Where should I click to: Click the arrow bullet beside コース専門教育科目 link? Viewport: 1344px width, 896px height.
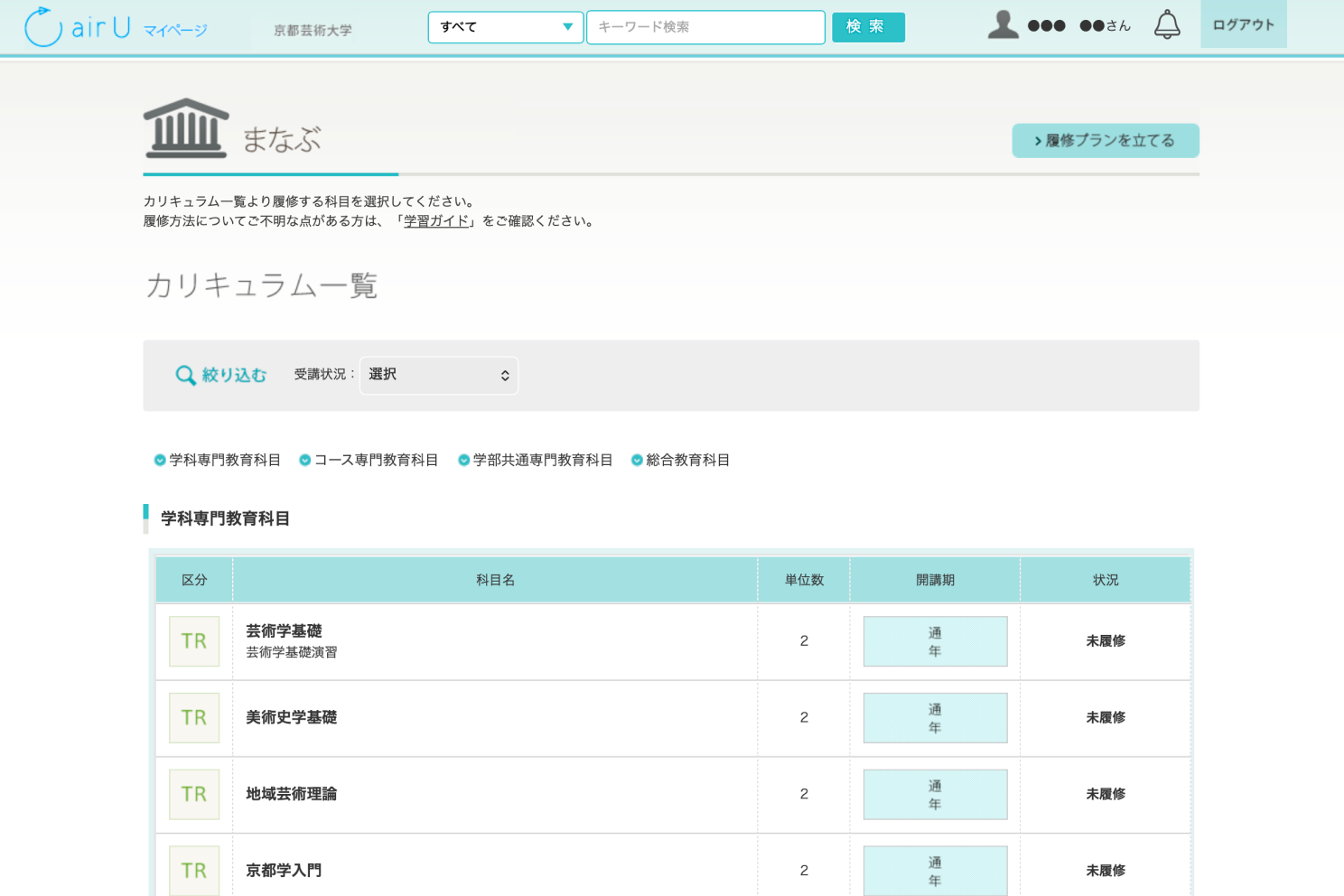coord(305,461)
